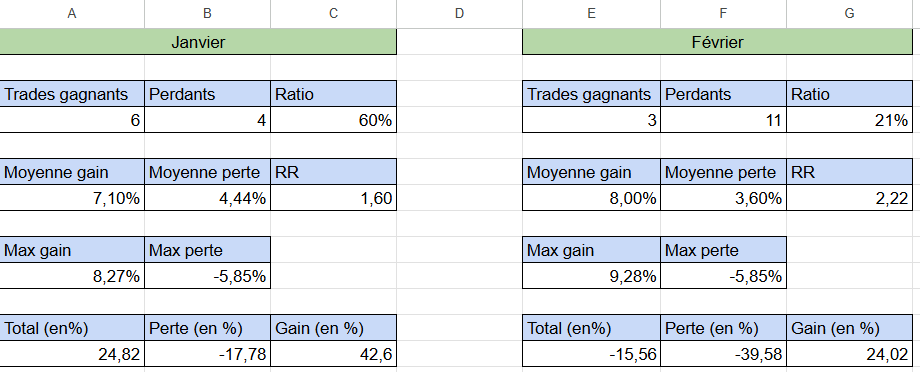Click Février Total value -15,56
Image resolution: width=920 pixels, height=372 pixels.
click(x=591, y=354)
